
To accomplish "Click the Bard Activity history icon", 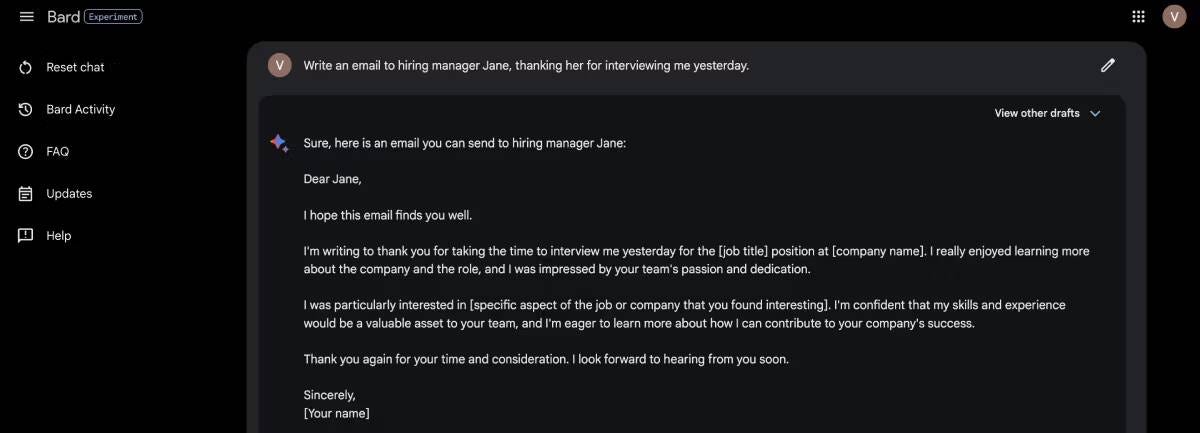I will click(x=26, y=110).
